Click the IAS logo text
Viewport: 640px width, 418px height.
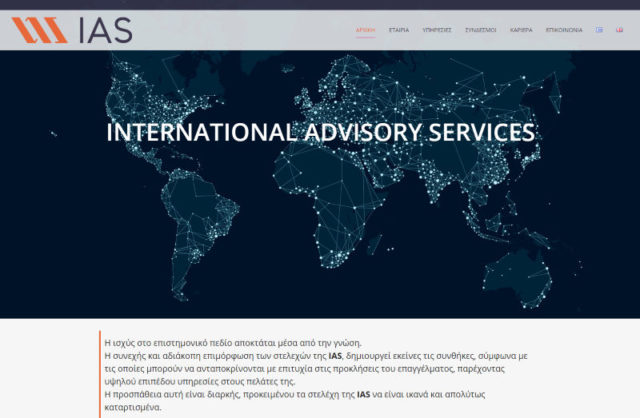click(105, 31)
